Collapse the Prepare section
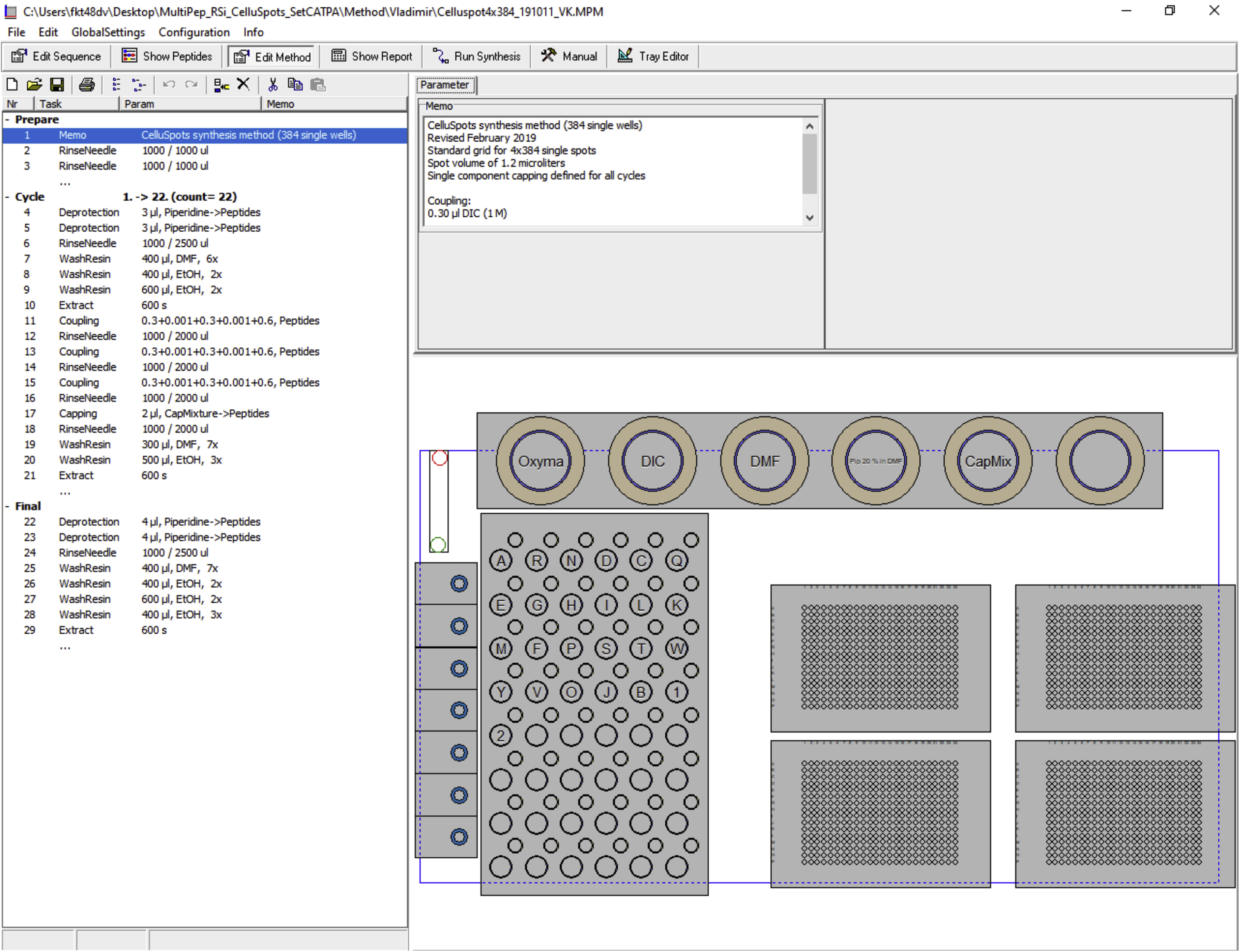The width and height of the screenshot is (1240, 952). point(7,119)
